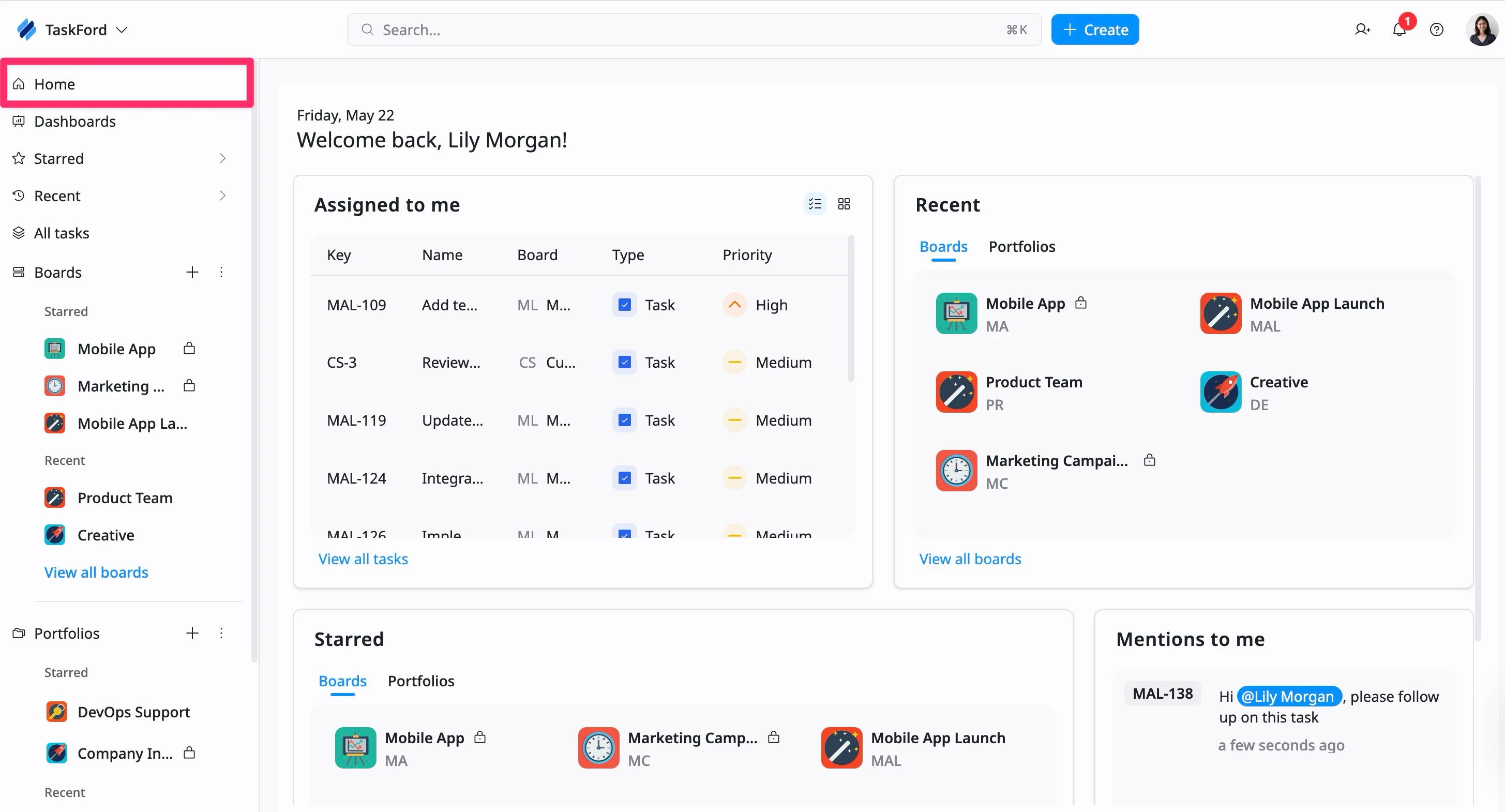Click the Assigned to me table scrollbar
The width and height of the screenshot is (1505, 812).
pyautogui.click(x=851, y=308)
